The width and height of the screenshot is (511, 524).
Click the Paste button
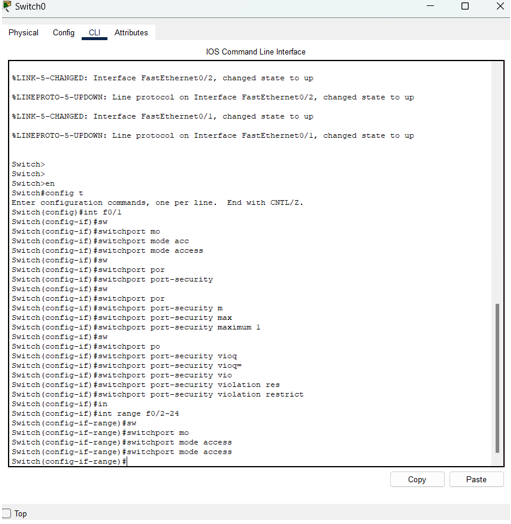point(476,480)
